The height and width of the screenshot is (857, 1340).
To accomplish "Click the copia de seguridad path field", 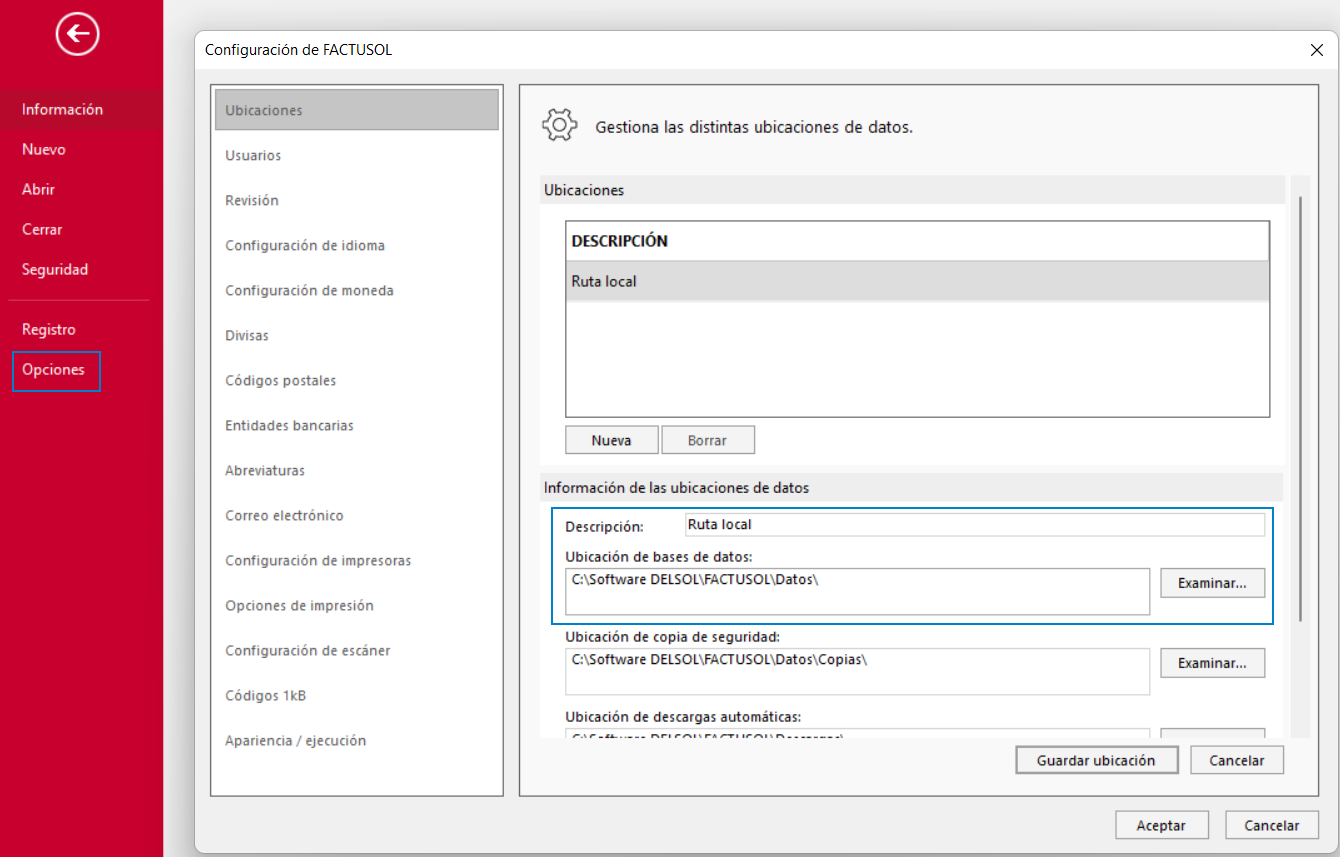I will coord(857,671).
